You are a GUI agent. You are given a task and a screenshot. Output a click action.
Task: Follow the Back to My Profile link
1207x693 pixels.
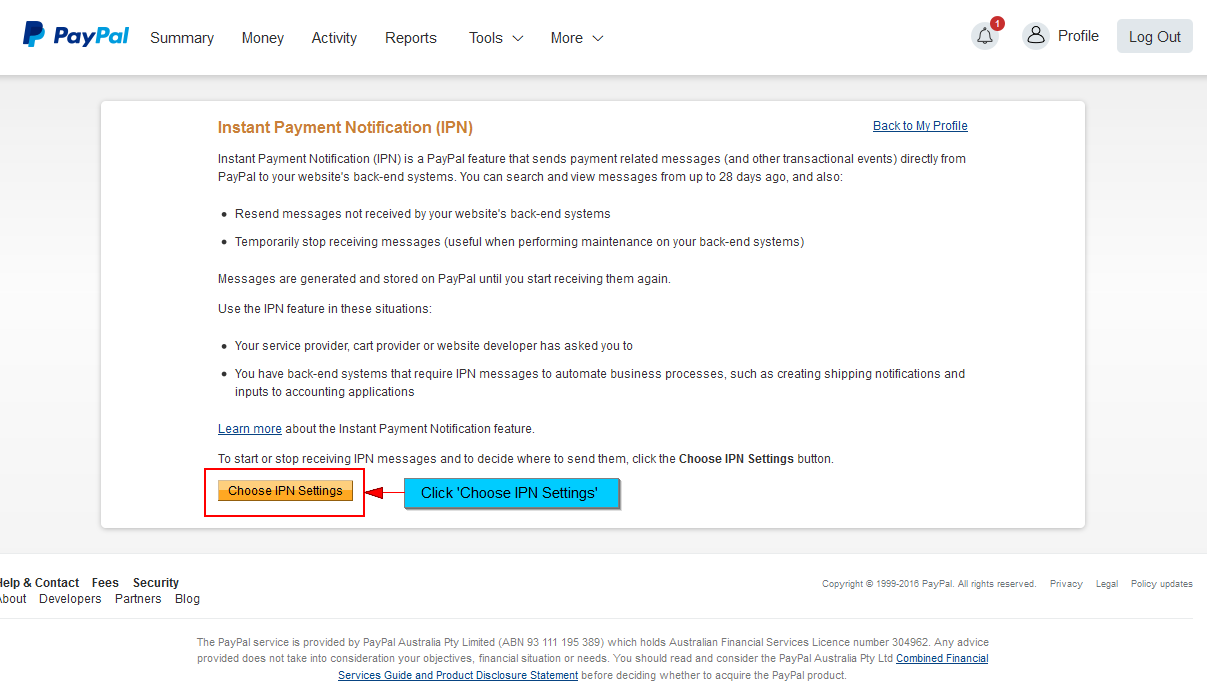920,126
